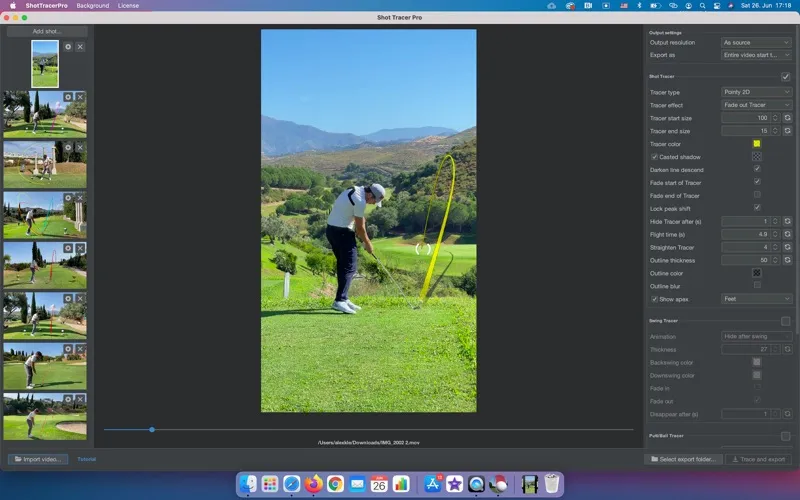Click the Outline thickness stepper arrows
This screenshot has width=800, height=500.
coord(775,260)
